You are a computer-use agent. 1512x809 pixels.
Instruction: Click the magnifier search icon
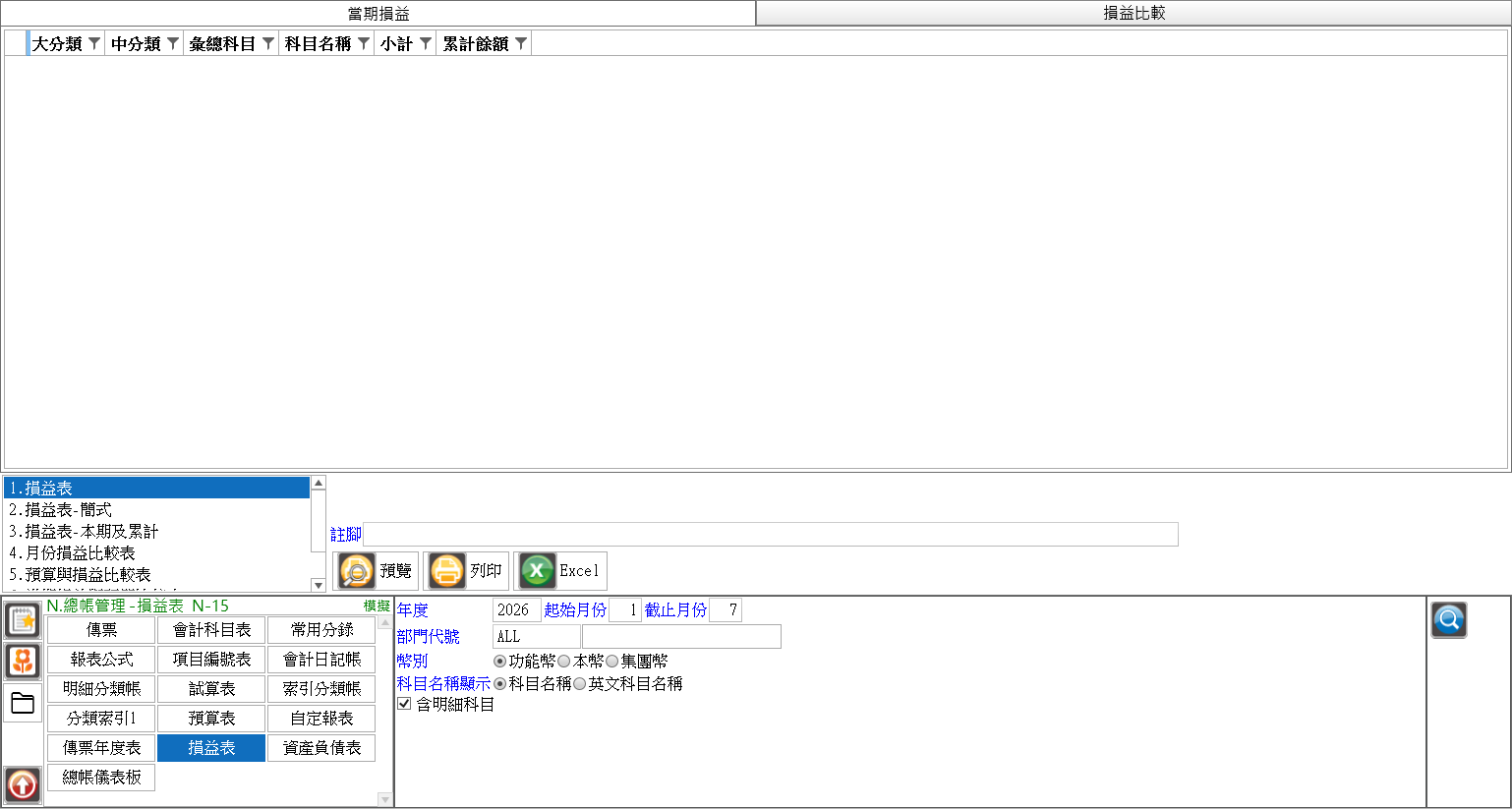1449,620
